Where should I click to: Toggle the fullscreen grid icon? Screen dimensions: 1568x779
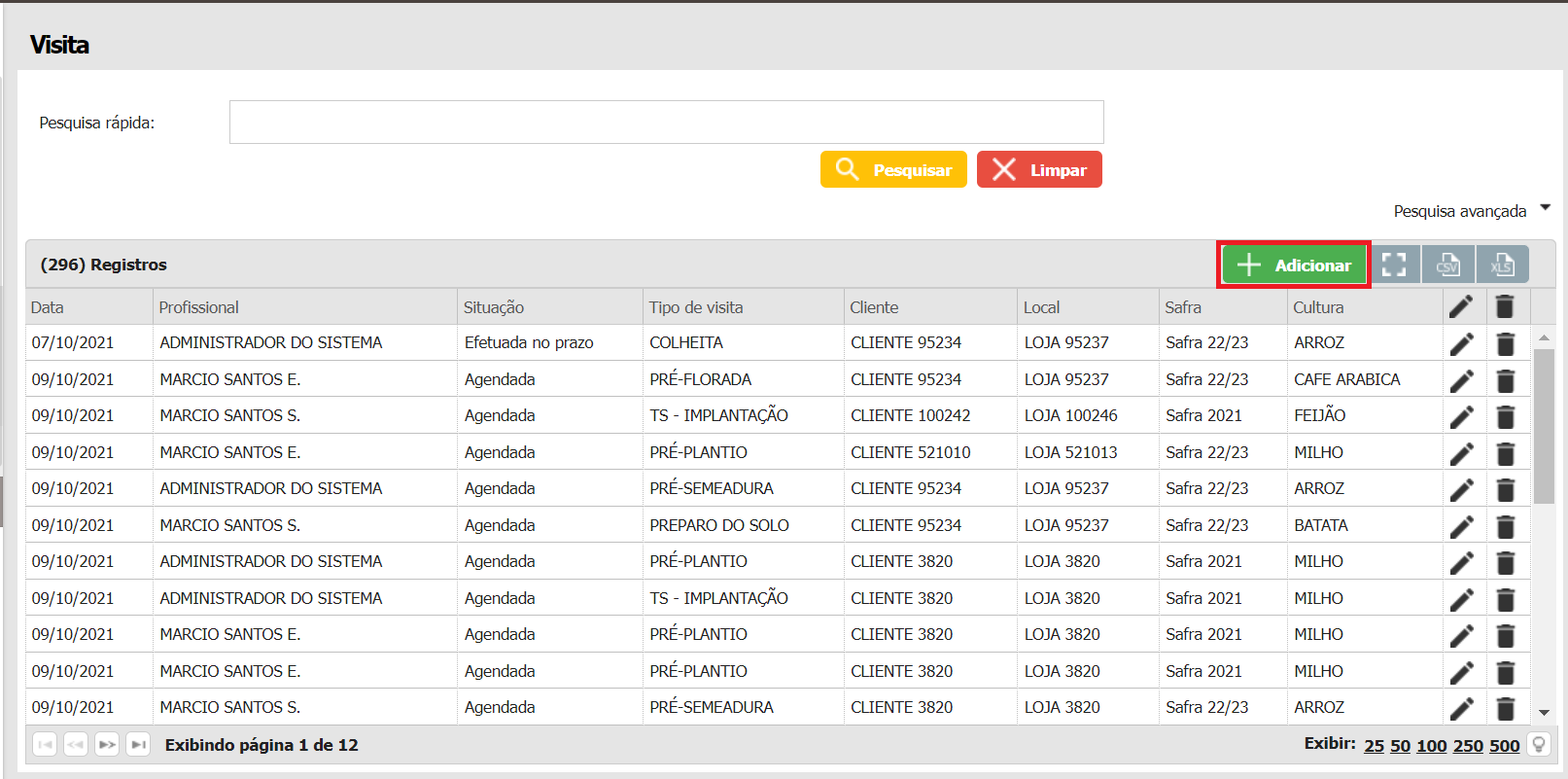click(1394, 265)
